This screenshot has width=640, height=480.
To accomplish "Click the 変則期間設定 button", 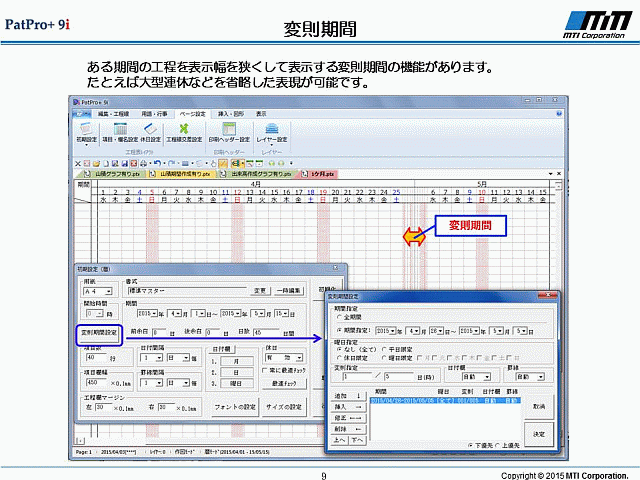I will coord(99,334).
